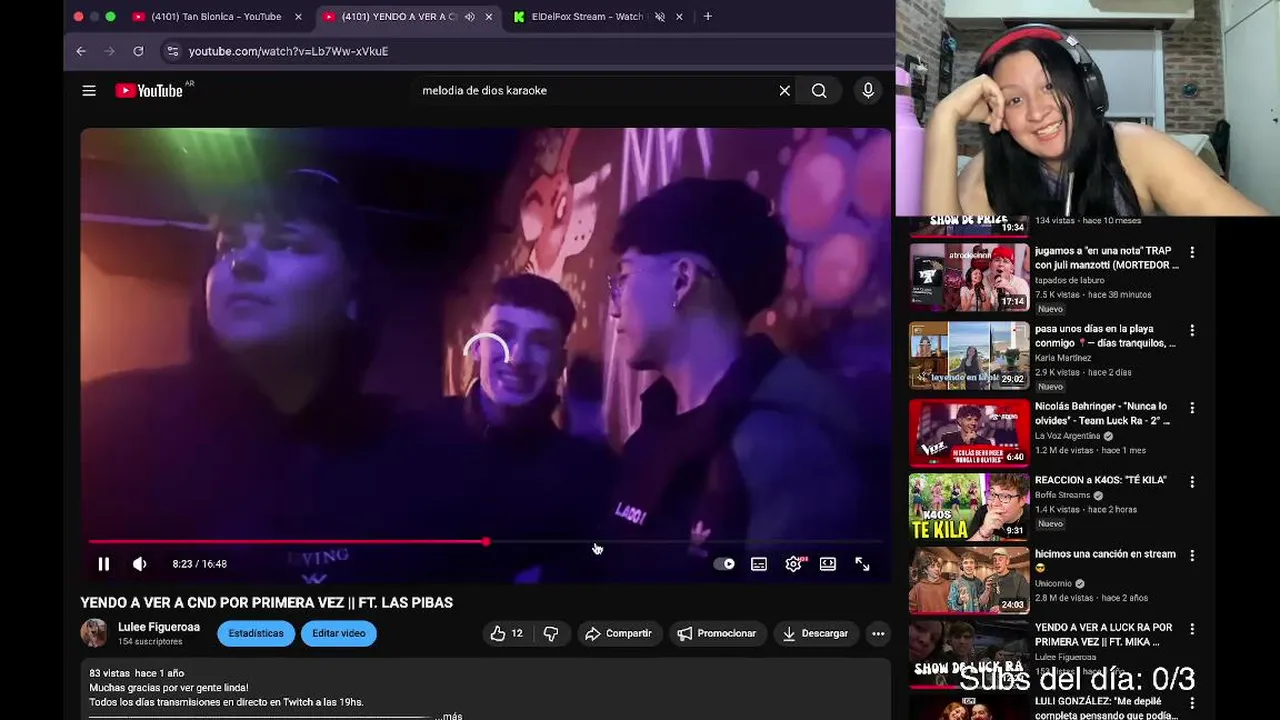Switch to theater mode
The height and width of the screenshot is (720, 1280).
[828, 564]
